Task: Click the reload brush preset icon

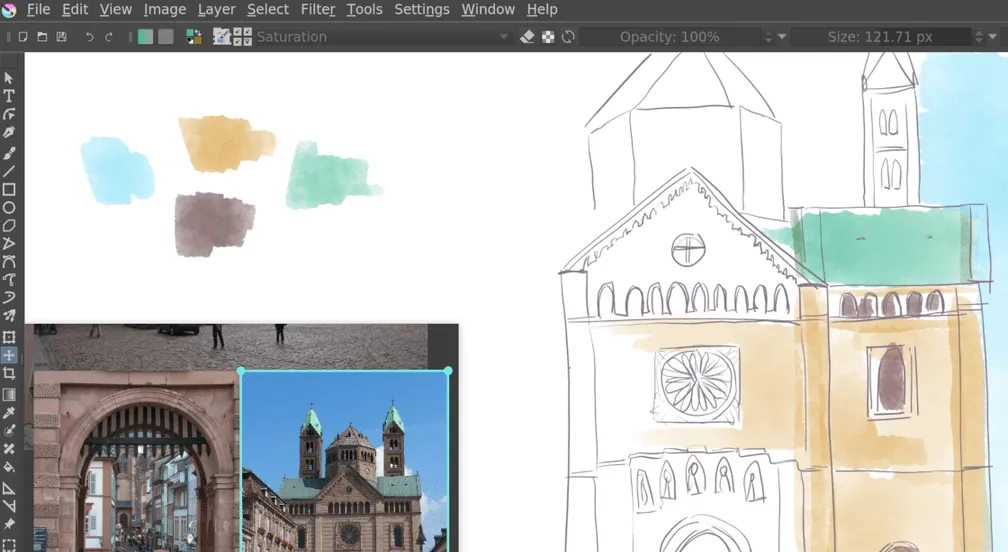Action: 568,37
